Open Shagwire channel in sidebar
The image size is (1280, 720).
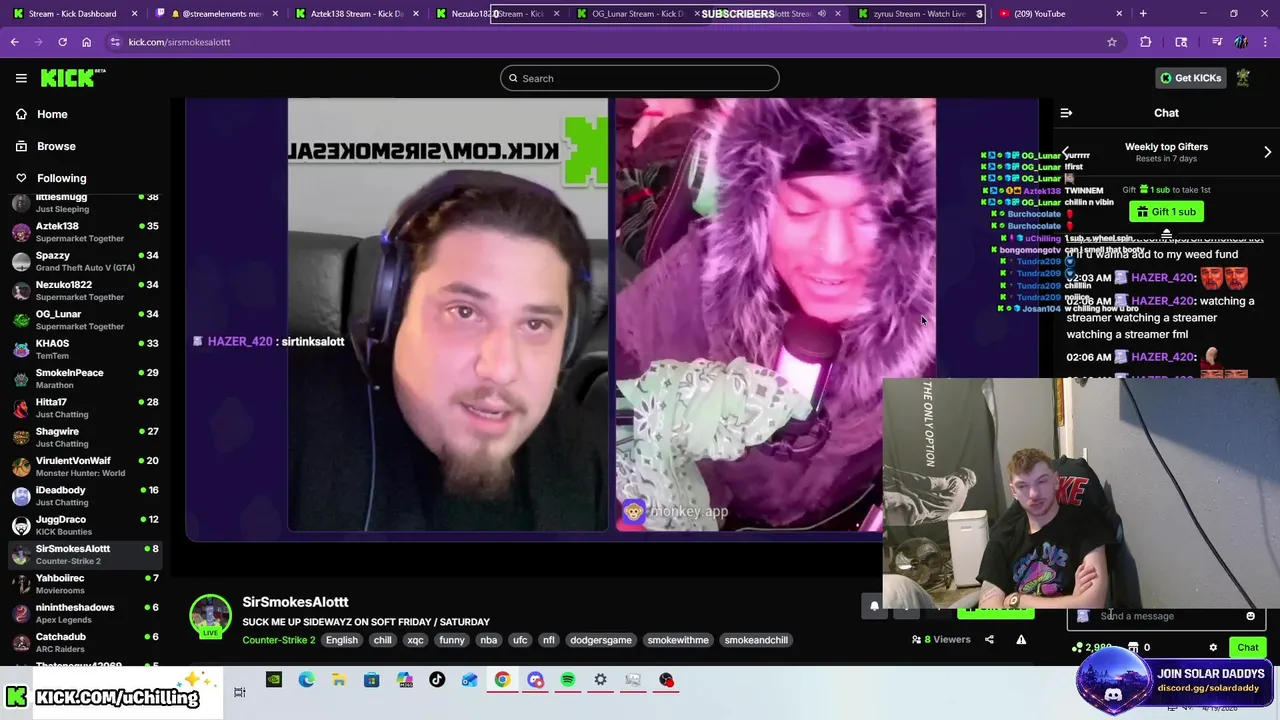85,437
